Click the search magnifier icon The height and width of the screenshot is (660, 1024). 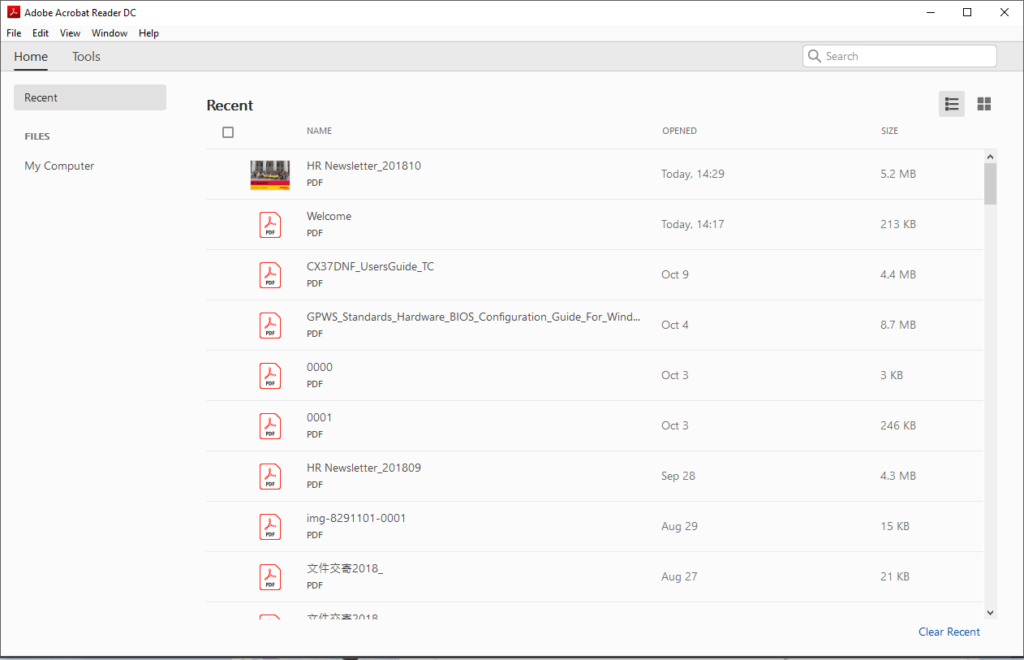point(814,55)
